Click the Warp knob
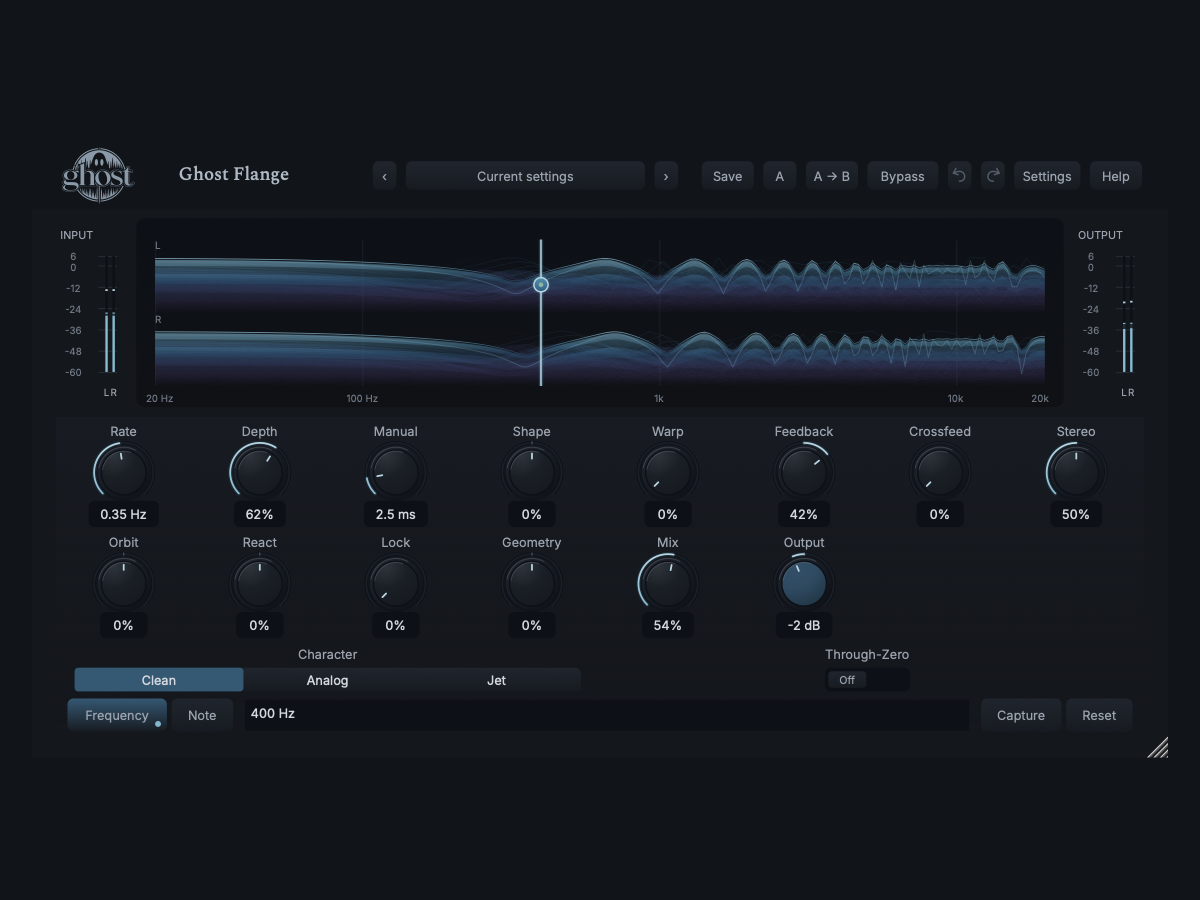The width and height of the screenshot is (1200, 900). [x=667, y=472]
